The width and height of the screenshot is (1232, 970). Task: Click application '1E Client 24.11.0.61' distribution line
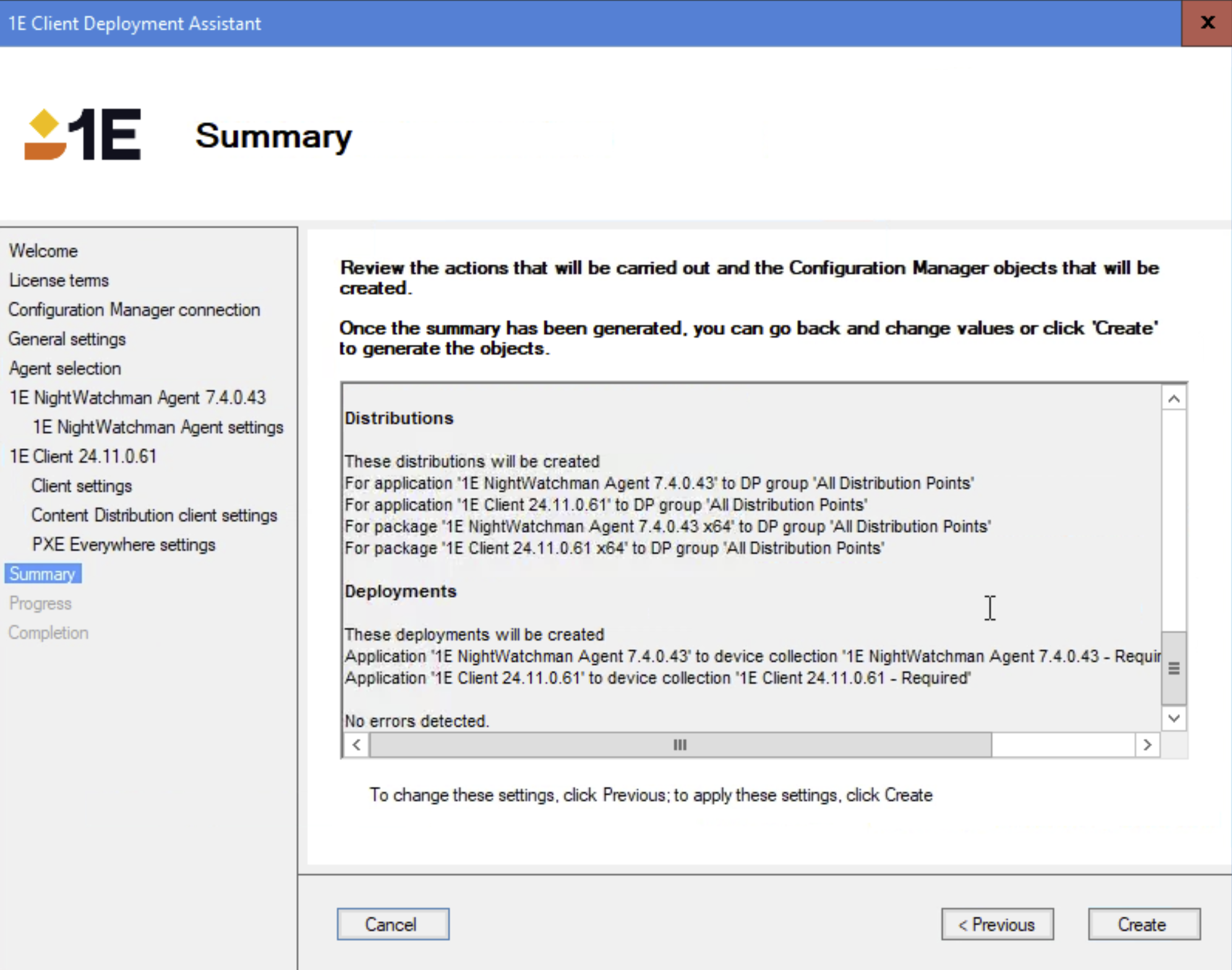pyautogui.click(x=606, y=504)
